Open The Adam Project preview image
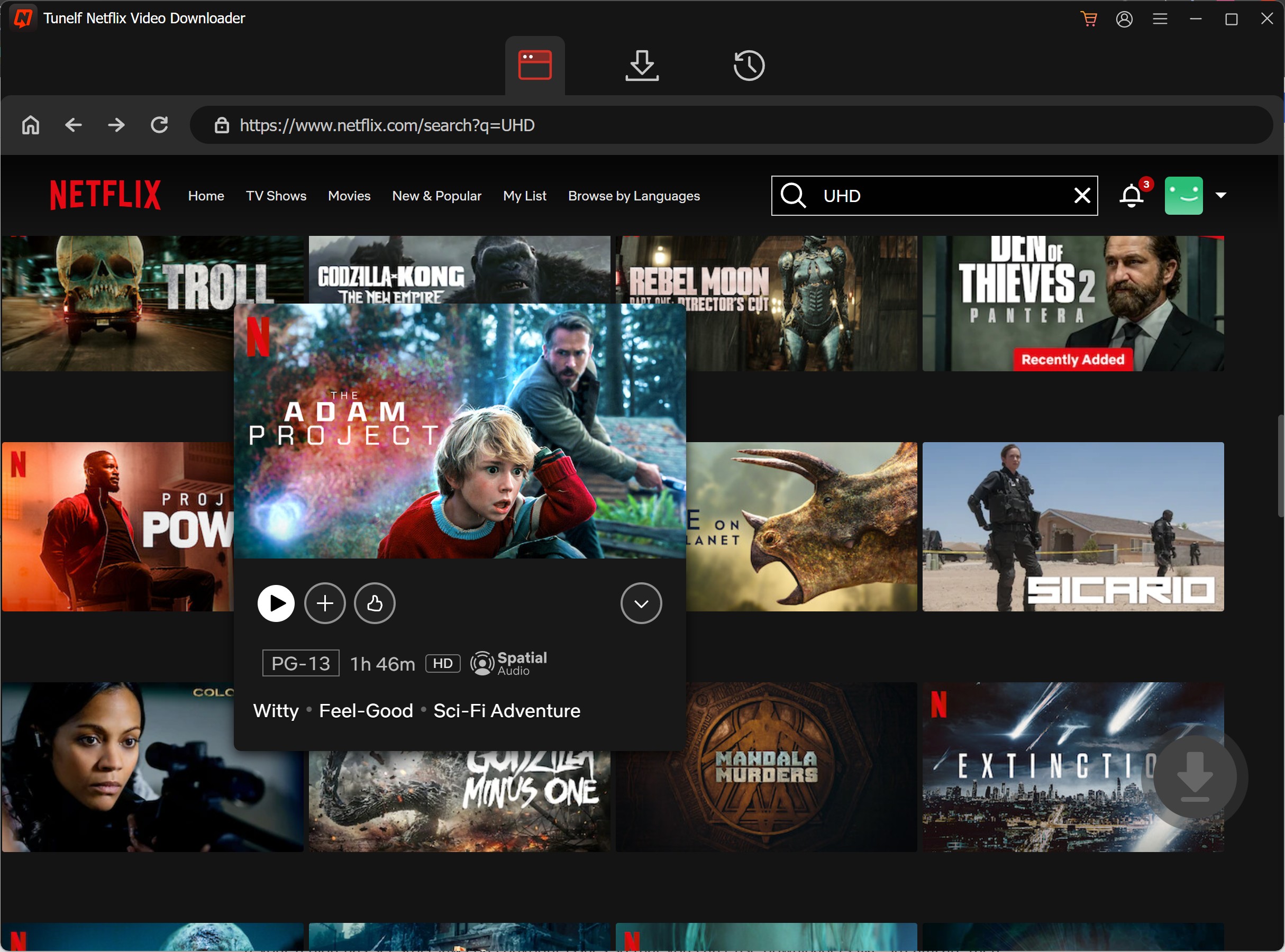Viewport: 1285px width, 952px height. point(460,431)
